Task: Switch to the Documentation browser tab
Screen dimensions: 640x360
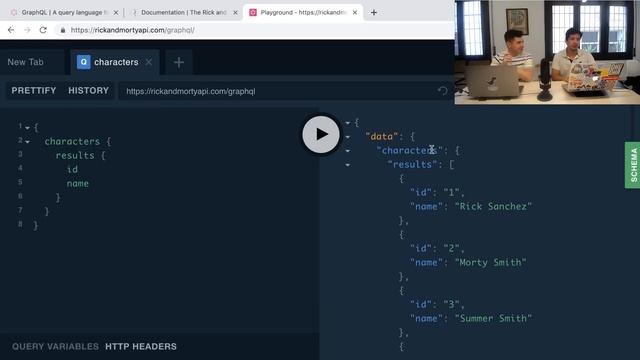Action: click(x=184, y=13)
